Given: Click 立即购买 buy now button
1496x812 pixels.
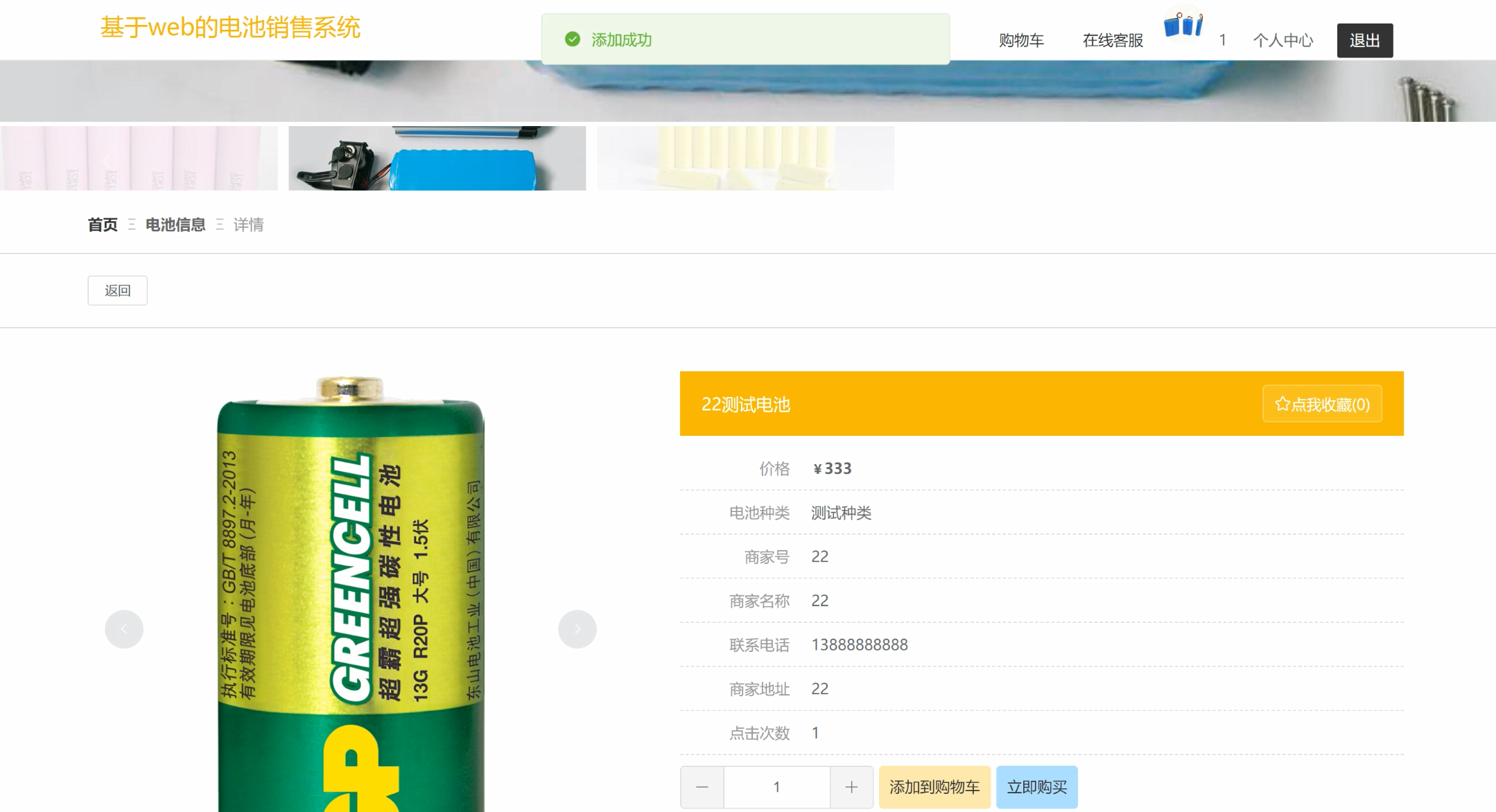Looking at the screenshot, I should 1036,787.
